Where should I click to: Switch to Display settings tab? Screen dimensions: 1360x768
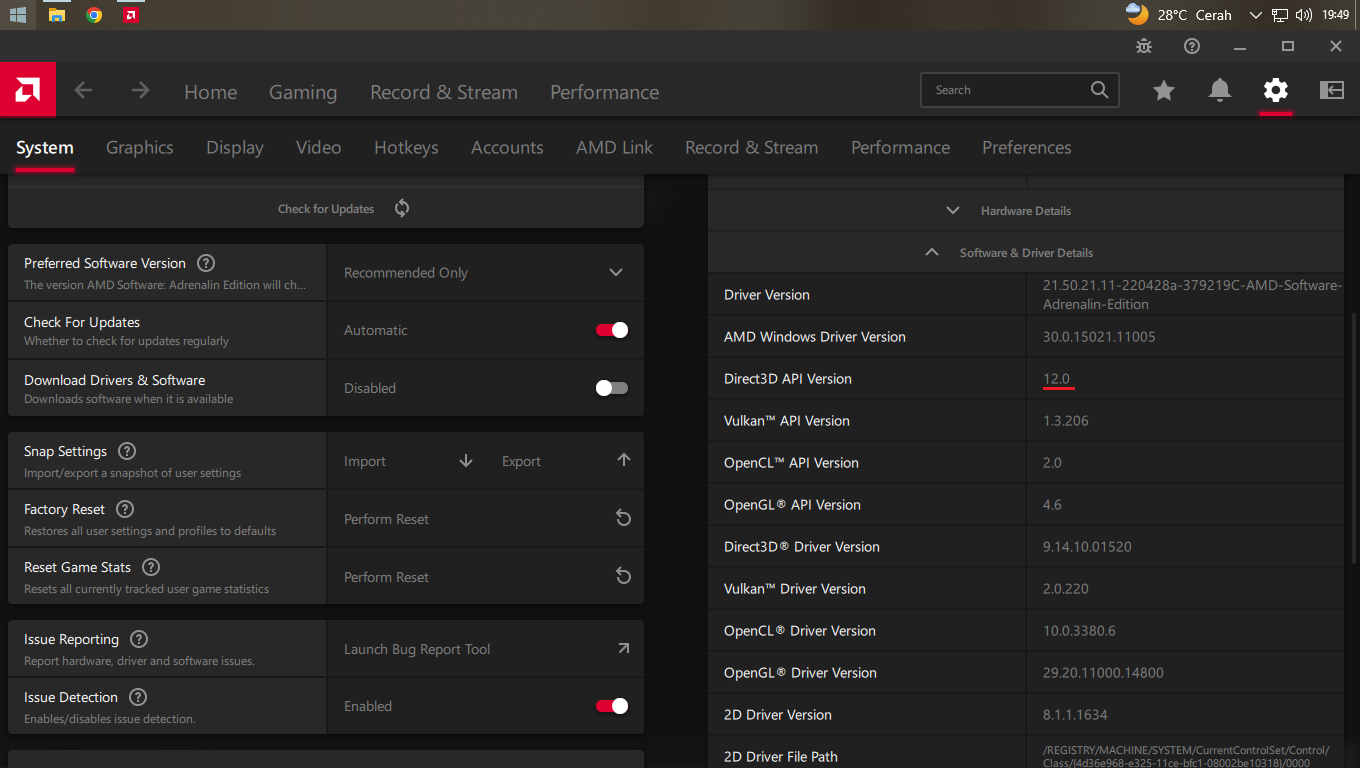tap(235, 147)
